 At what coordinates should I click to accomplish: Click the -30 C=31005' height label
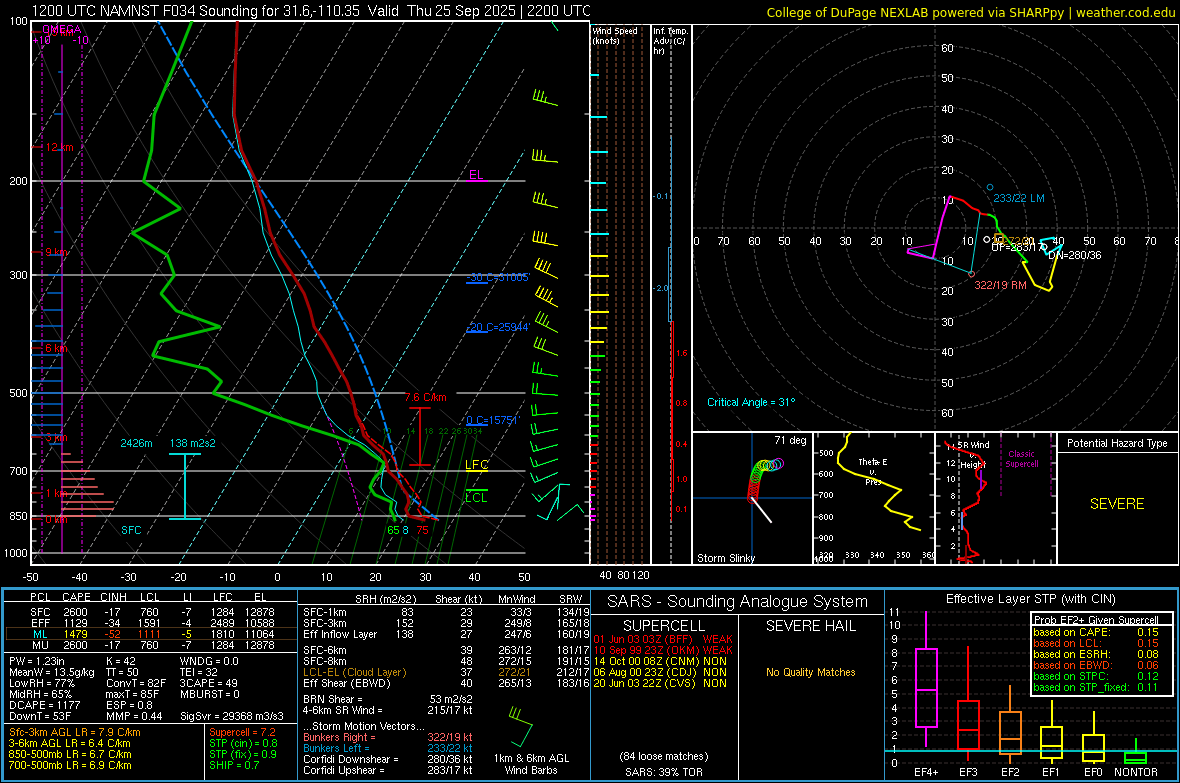click(x=497, y=277)
